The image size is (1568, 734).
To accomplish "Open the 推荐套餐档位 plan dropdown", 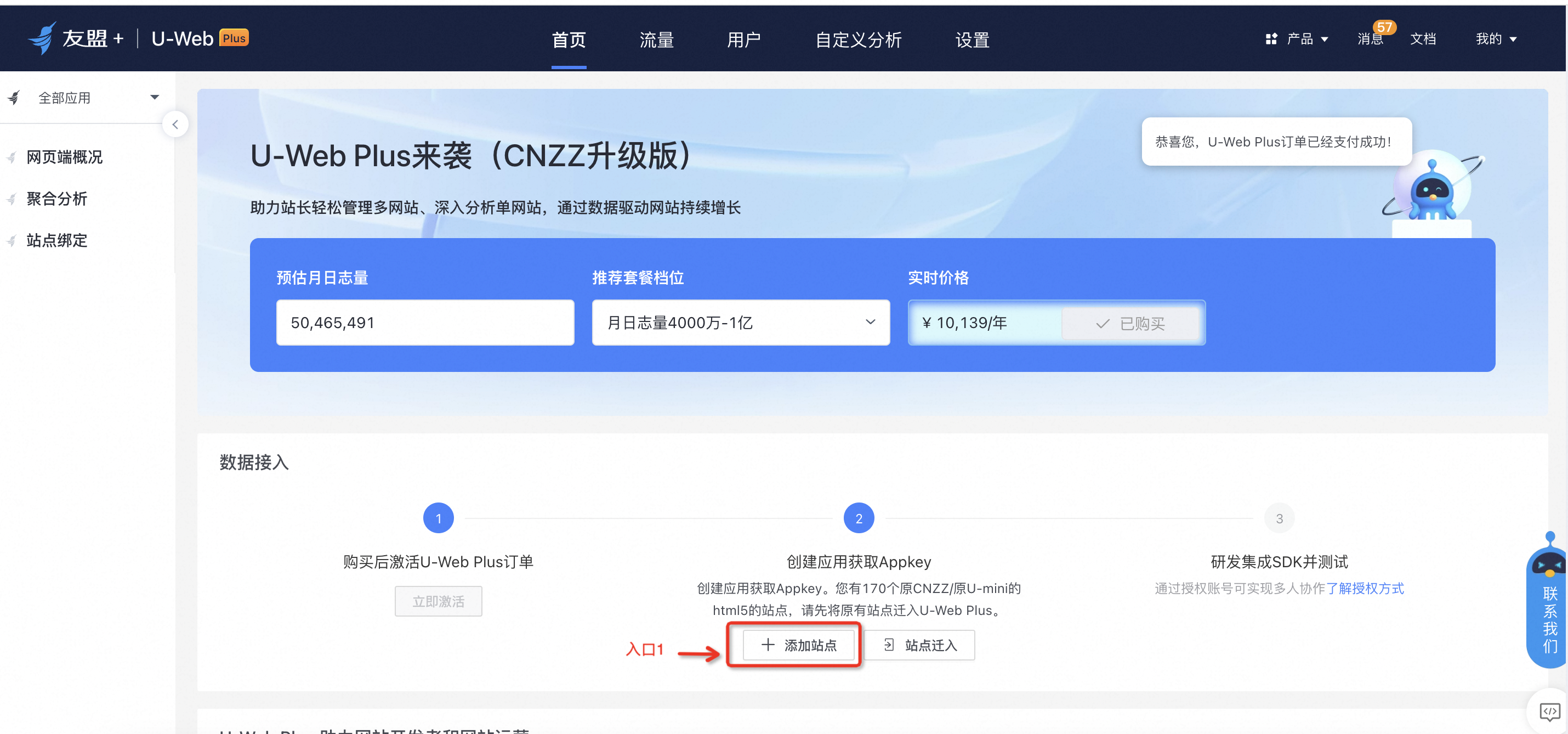I will click(741, 322).
